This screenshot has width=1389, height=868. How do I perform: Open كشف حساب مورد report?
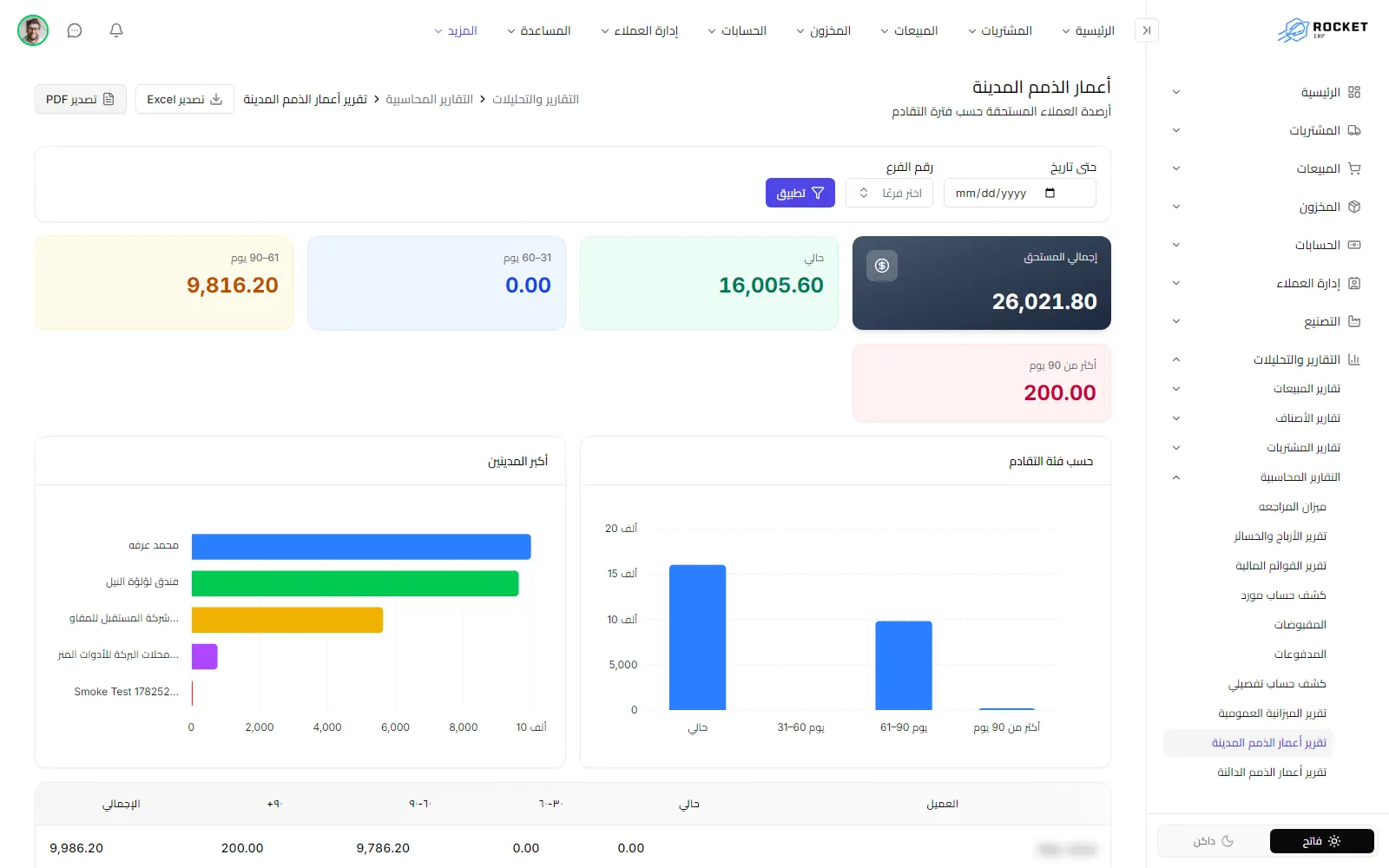pos(1284,595)
